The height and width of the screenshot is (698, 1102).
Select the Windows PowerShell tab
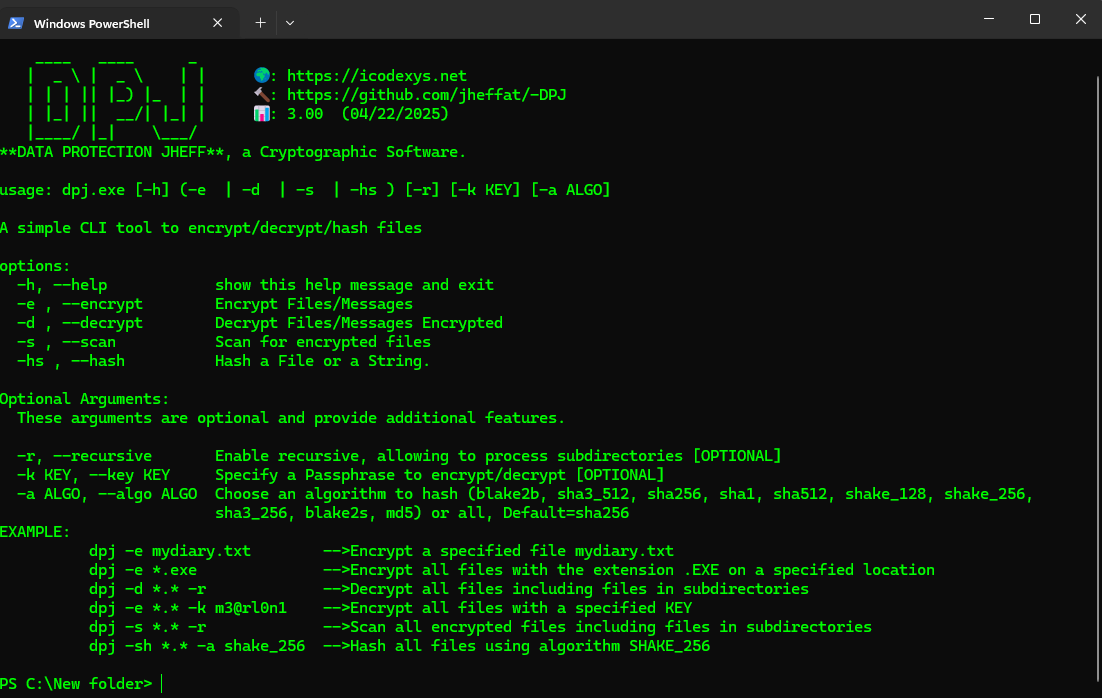point(119,23)
